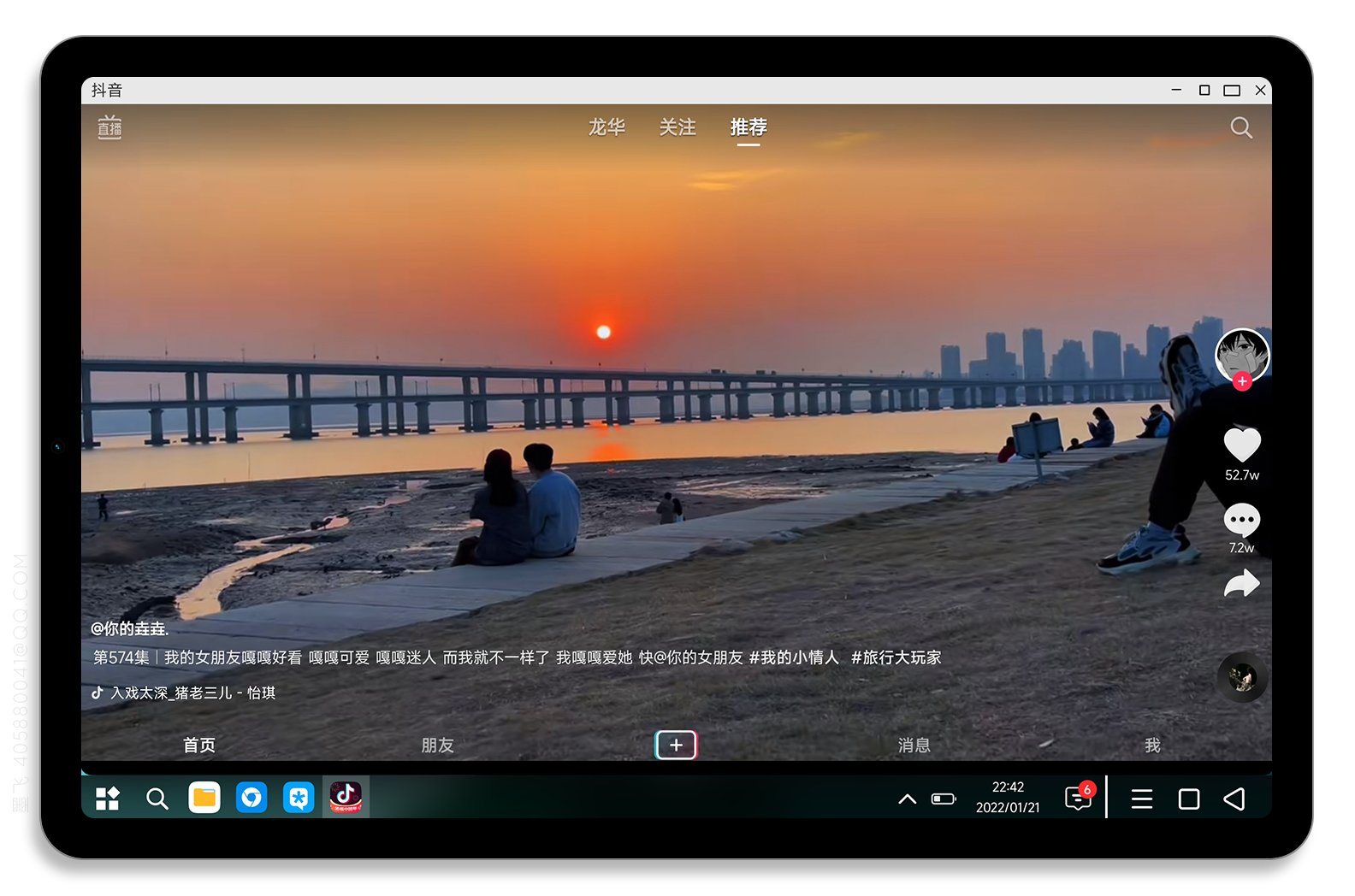The height and width of the screenshot is (896, 1355).
Task: Open the notification center with badge 6
Action: pos(1077,799)
